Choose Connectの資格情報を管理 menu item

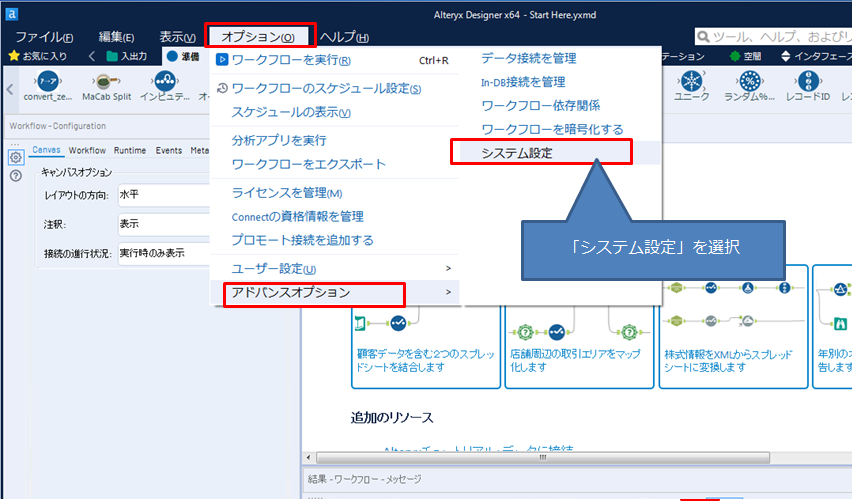point(334,216)
